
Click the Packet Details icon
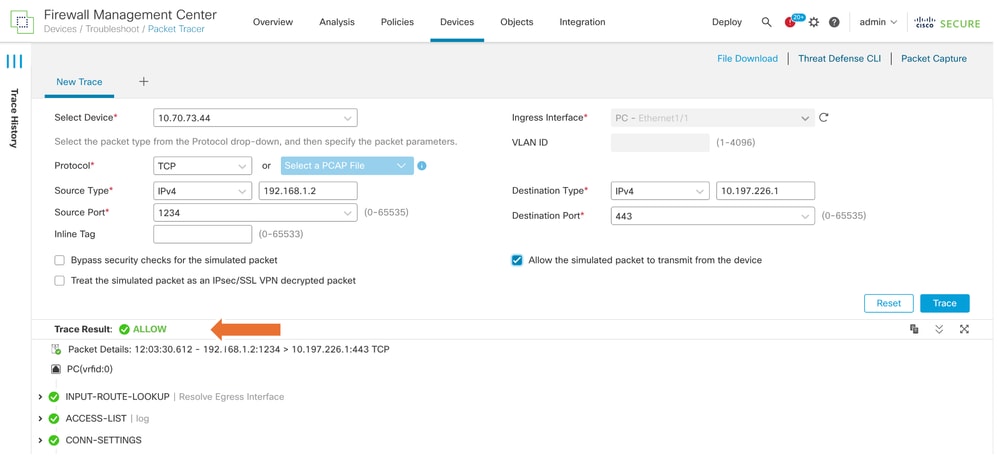tap(56, 349)
